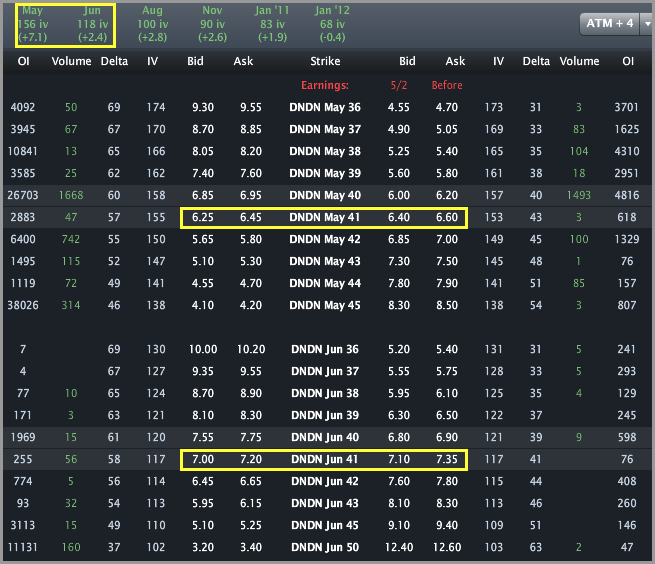The image size is (655, 564).
Task: Click May 40 call volume 1668
Action: (x=71, y=196)
